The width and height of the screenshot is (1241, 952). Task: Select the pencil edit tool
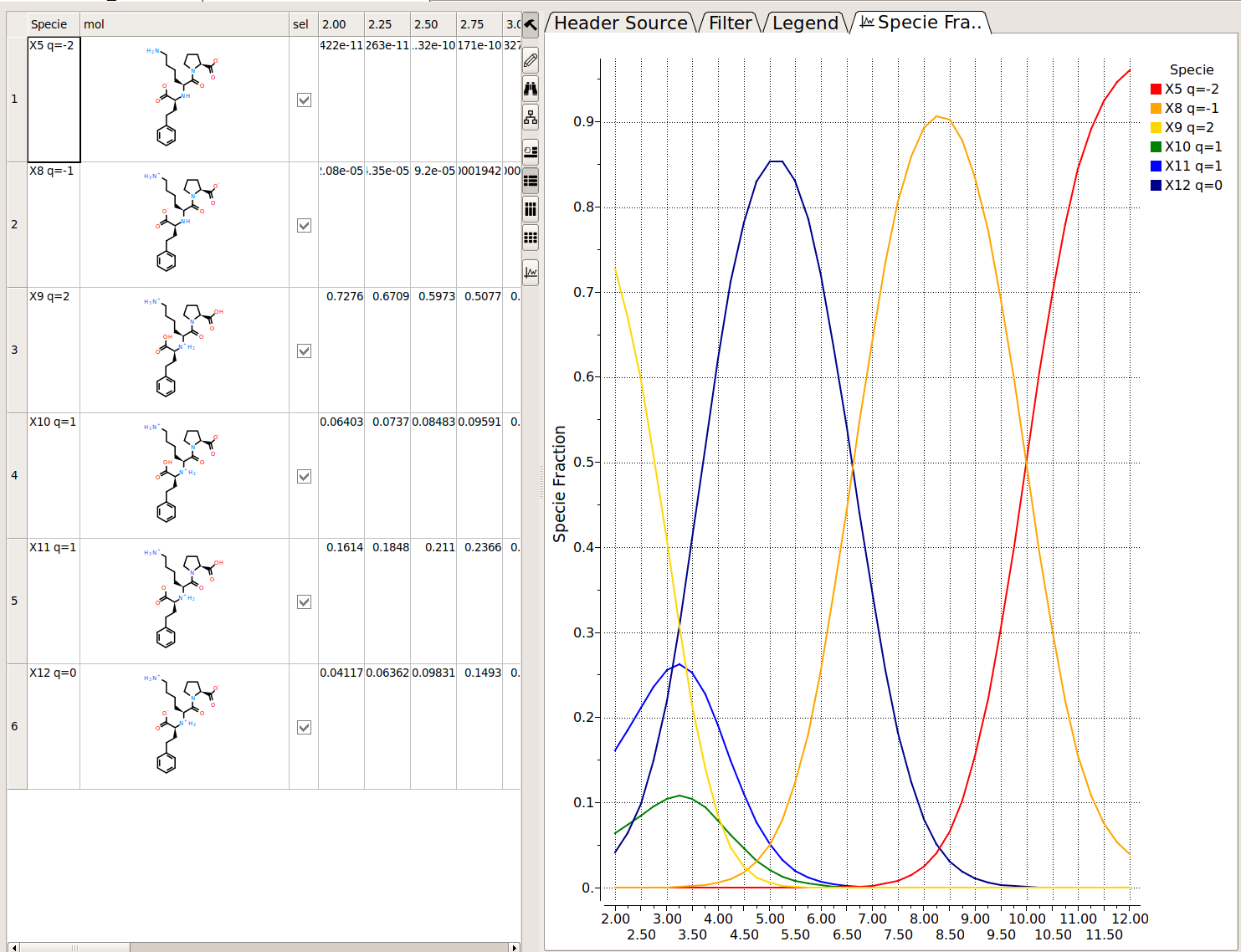(531, 60)
